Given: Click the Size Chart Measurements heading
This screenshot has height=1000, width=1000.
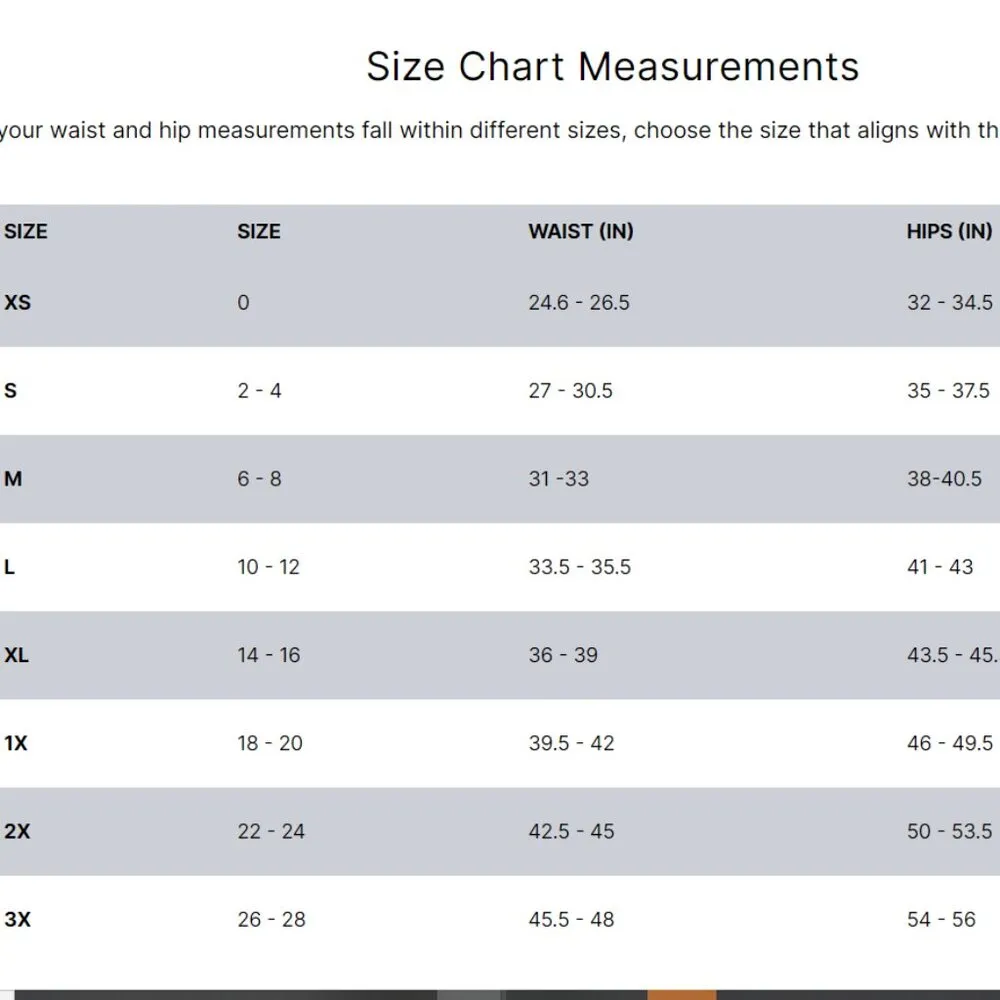Looking at the screenshot, I should pos(612,67).
